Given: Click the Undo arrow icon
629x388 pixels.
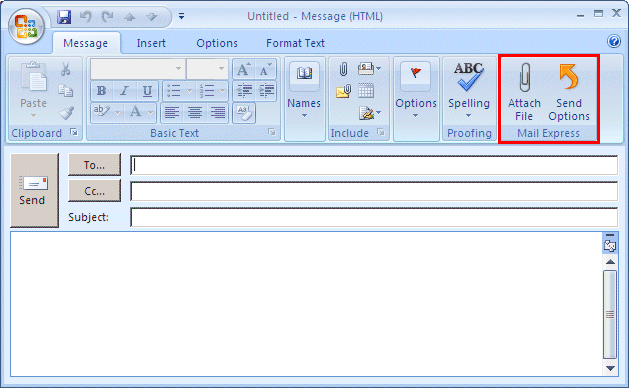Looking at the screenshot, I should point(85,17).
